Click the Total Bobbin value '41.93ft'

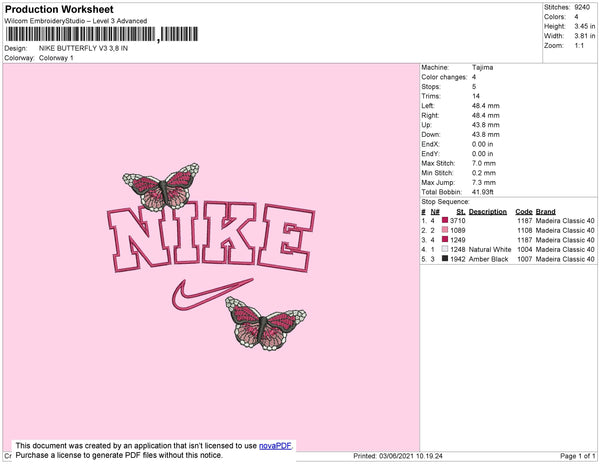[x=483, y=192]
